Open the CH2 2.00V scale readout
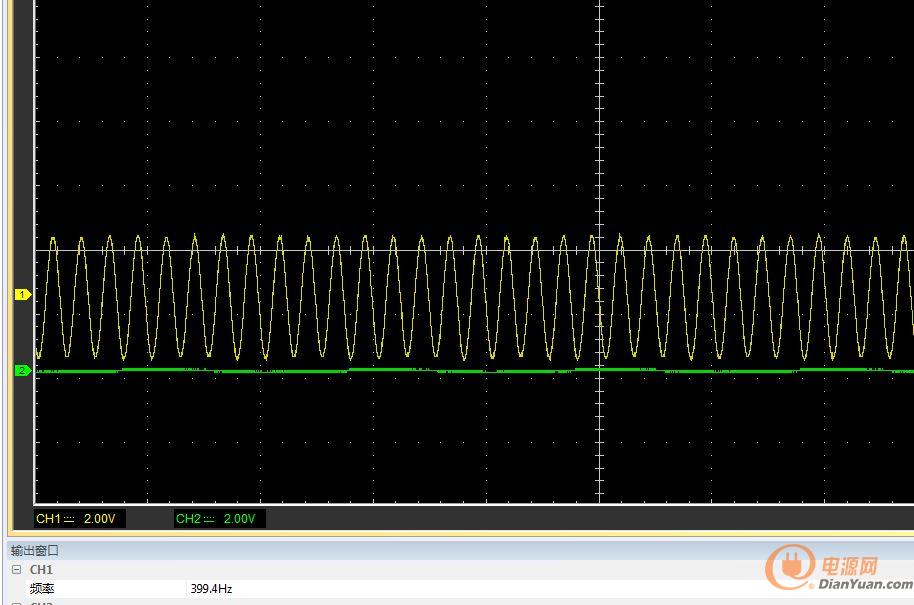Screen dimensions: 914x605 point(238,519)
